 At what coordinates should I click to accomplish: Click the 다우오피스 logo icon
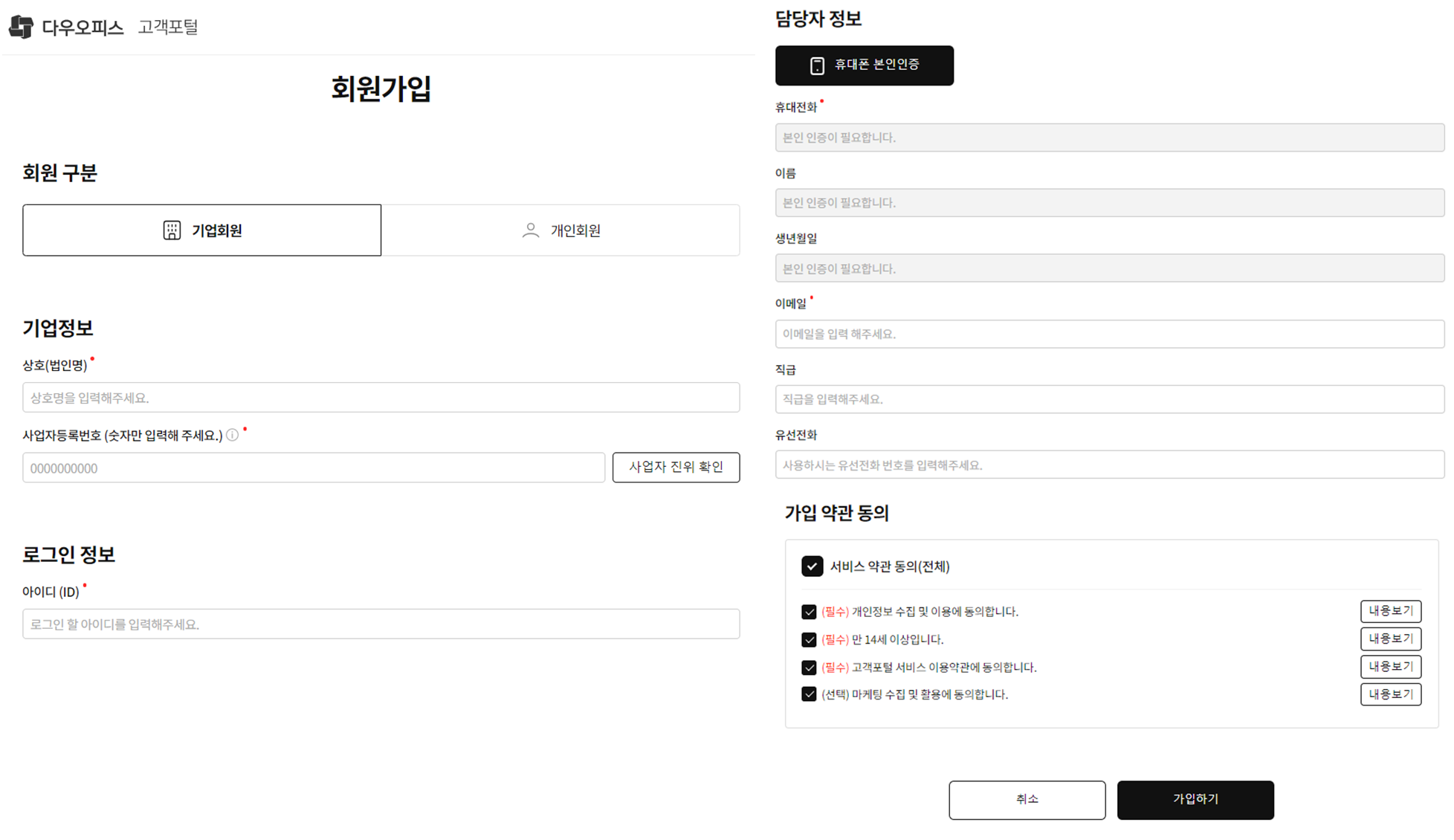[22, 27]
